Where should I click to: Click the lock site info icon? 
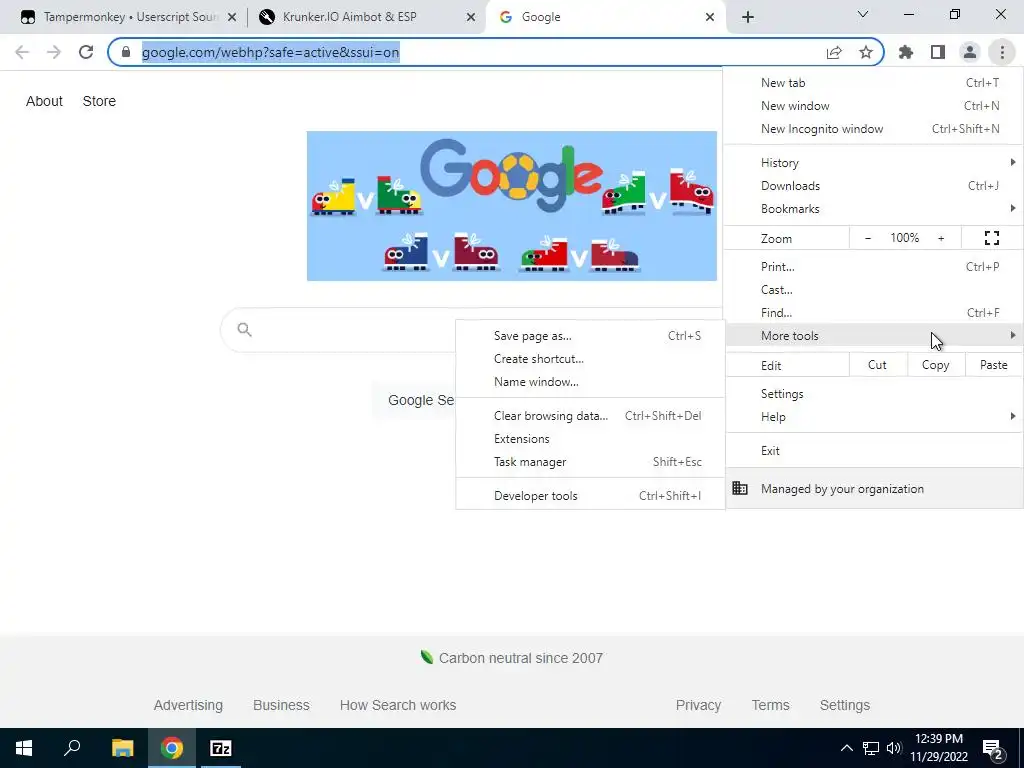126,52
